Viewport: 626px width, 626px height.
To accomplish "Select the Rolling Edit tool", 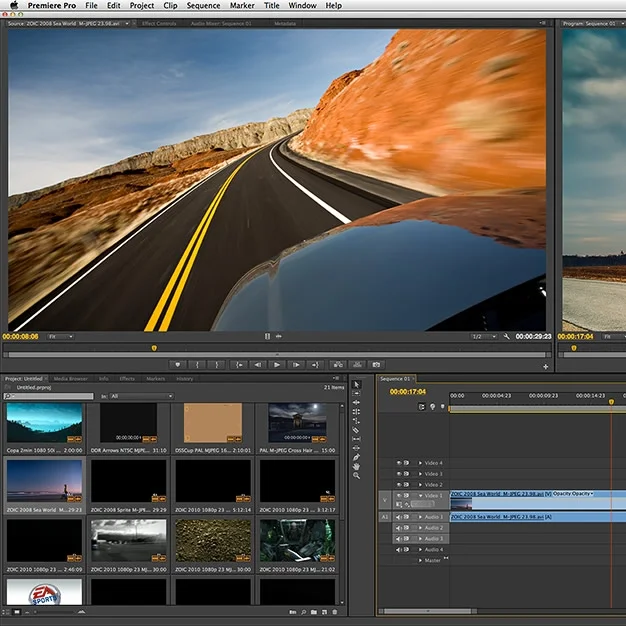I will 356,412.
